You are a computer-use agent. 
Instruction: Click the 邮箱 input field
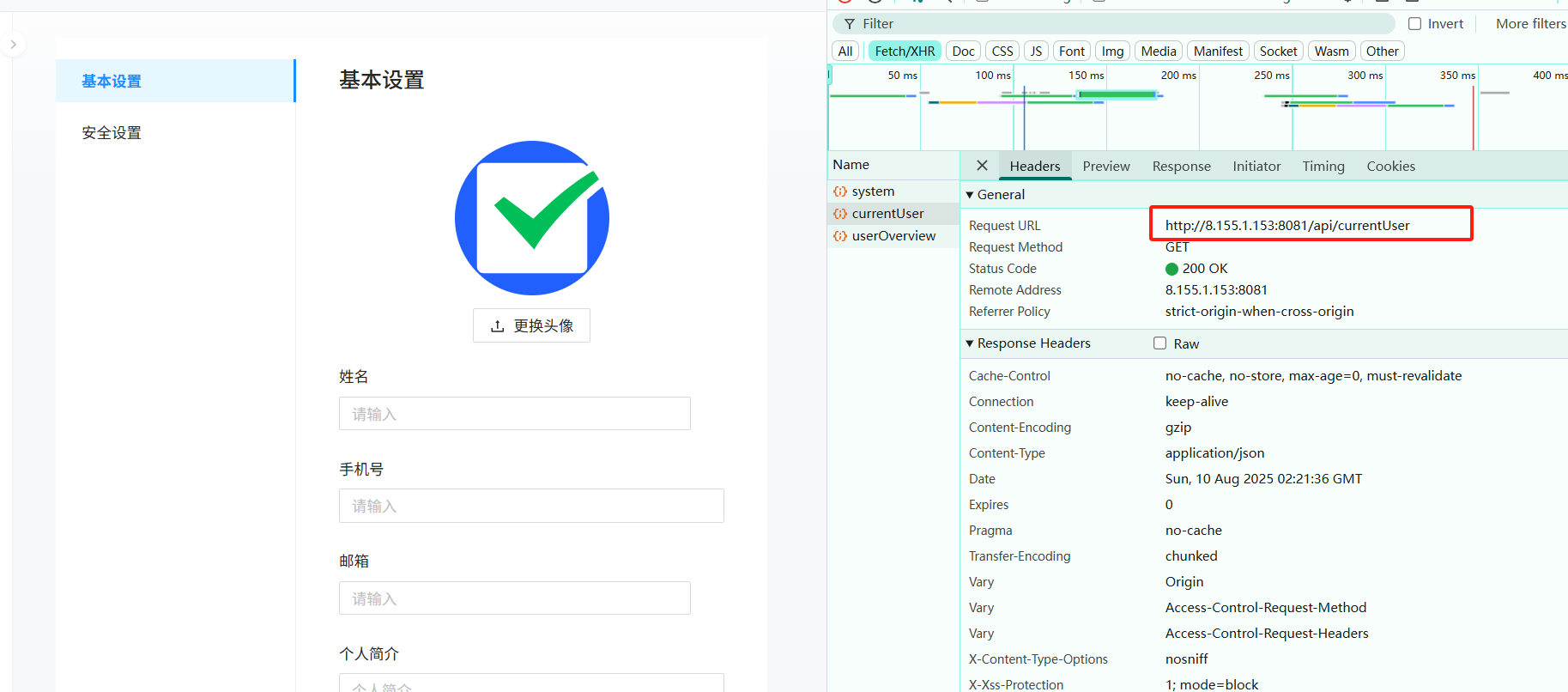click(514, 598)
